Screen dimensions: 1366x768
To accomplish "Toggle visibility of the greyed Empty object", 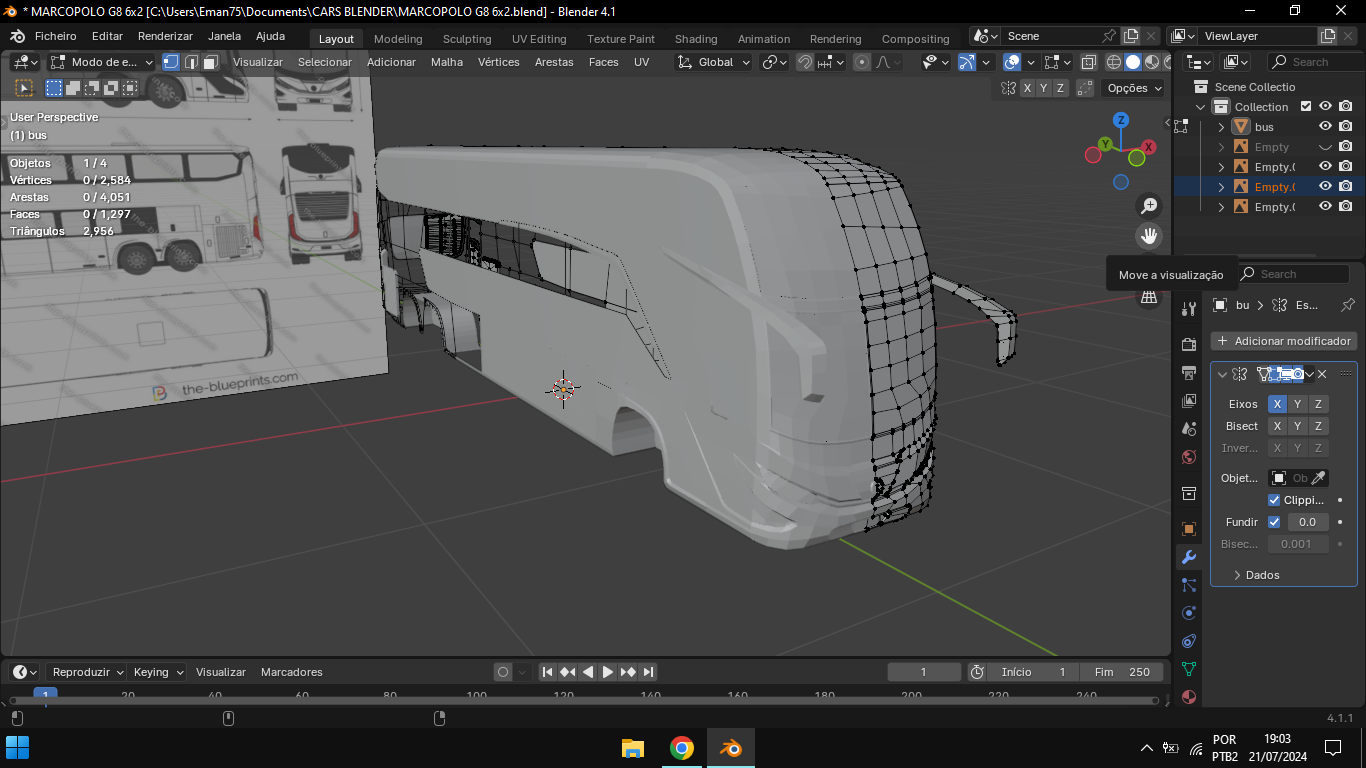I will tap(1325, 147).
